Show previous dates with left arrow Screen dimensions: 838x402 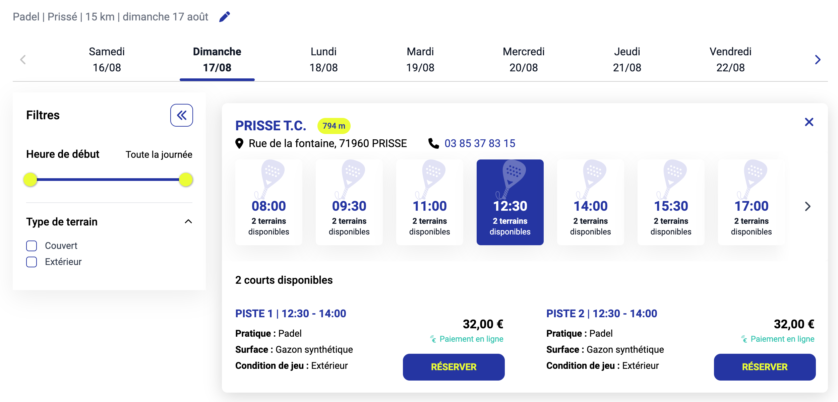tap(23, 60)
